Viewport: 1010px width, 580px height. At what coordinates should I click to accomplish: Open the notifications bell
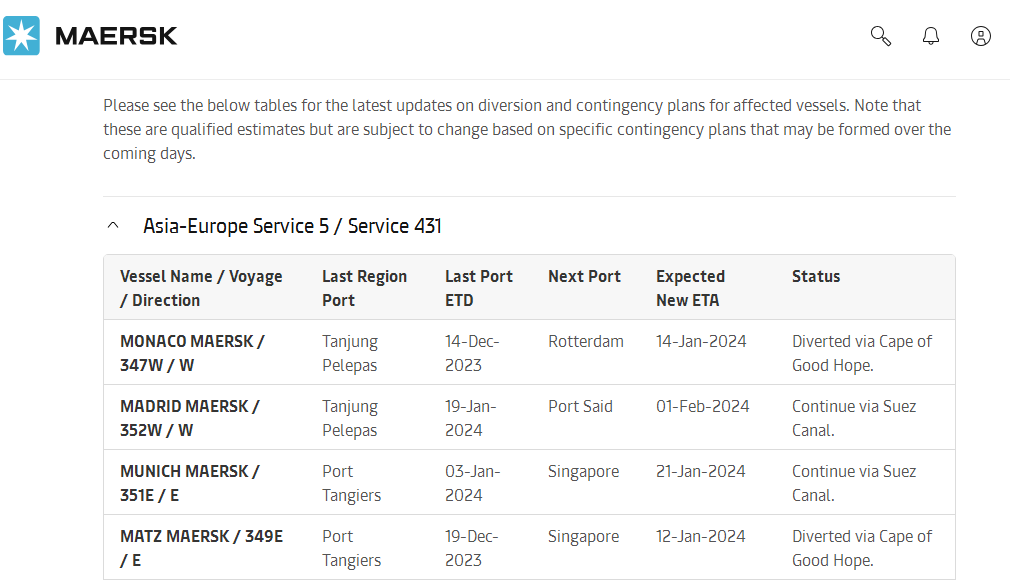931,36
